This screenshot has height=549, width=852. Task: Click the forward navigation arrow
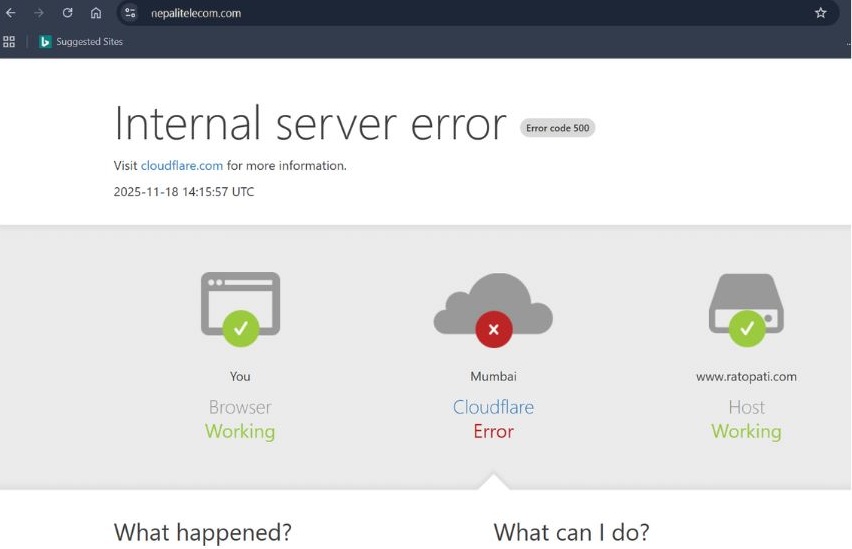pyautogui.click(x=39, y=13)
